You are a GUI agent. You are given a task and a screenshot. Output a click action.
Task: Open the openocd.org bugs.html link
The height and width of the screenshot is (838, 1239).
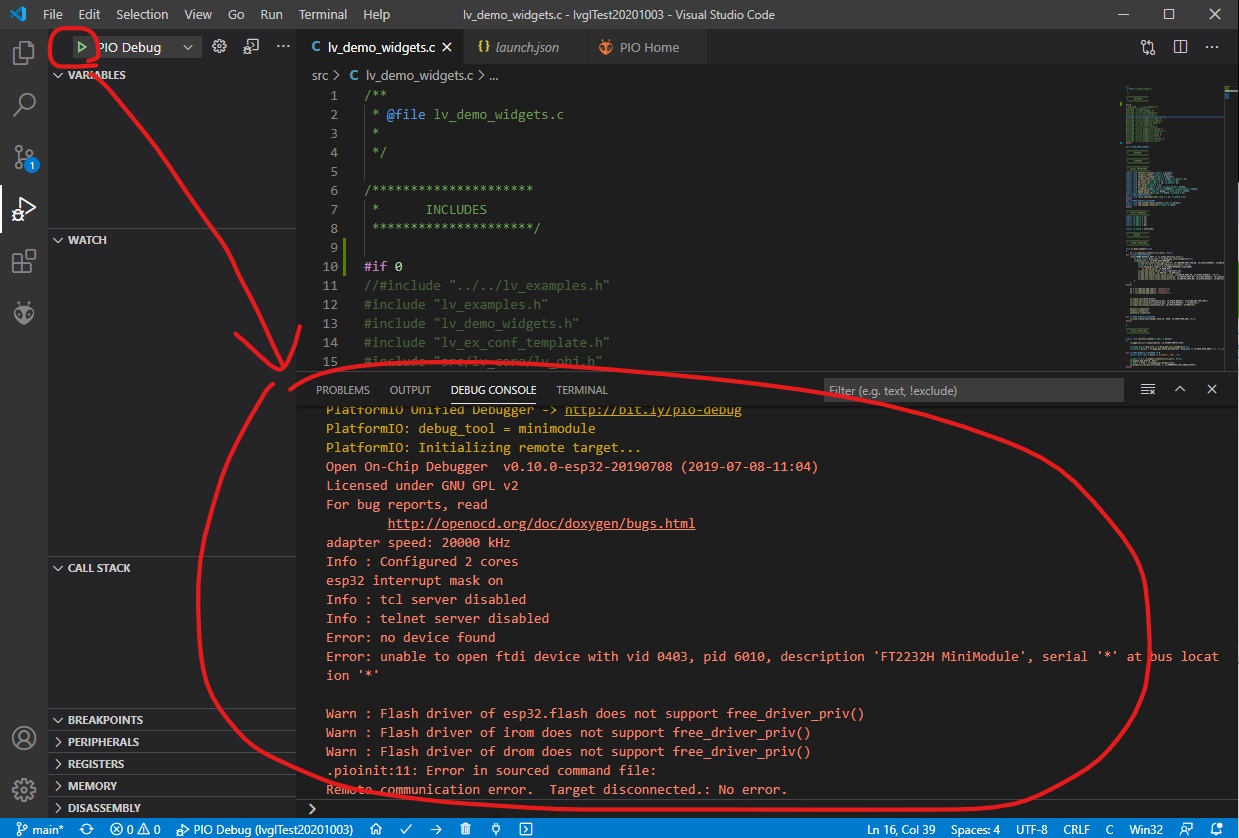point(541,523)
